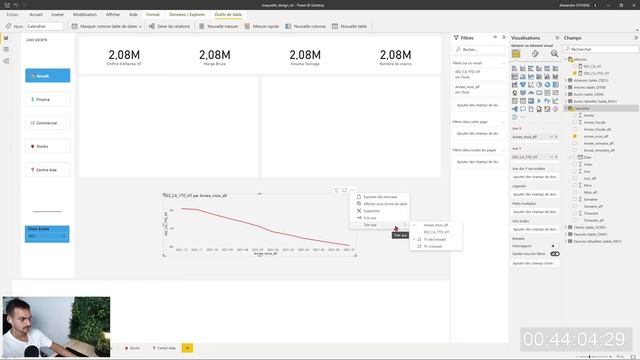Remove 002_CA_YTD_HT from Axe Y with the X
640x360 pixels.
[556, 157]
